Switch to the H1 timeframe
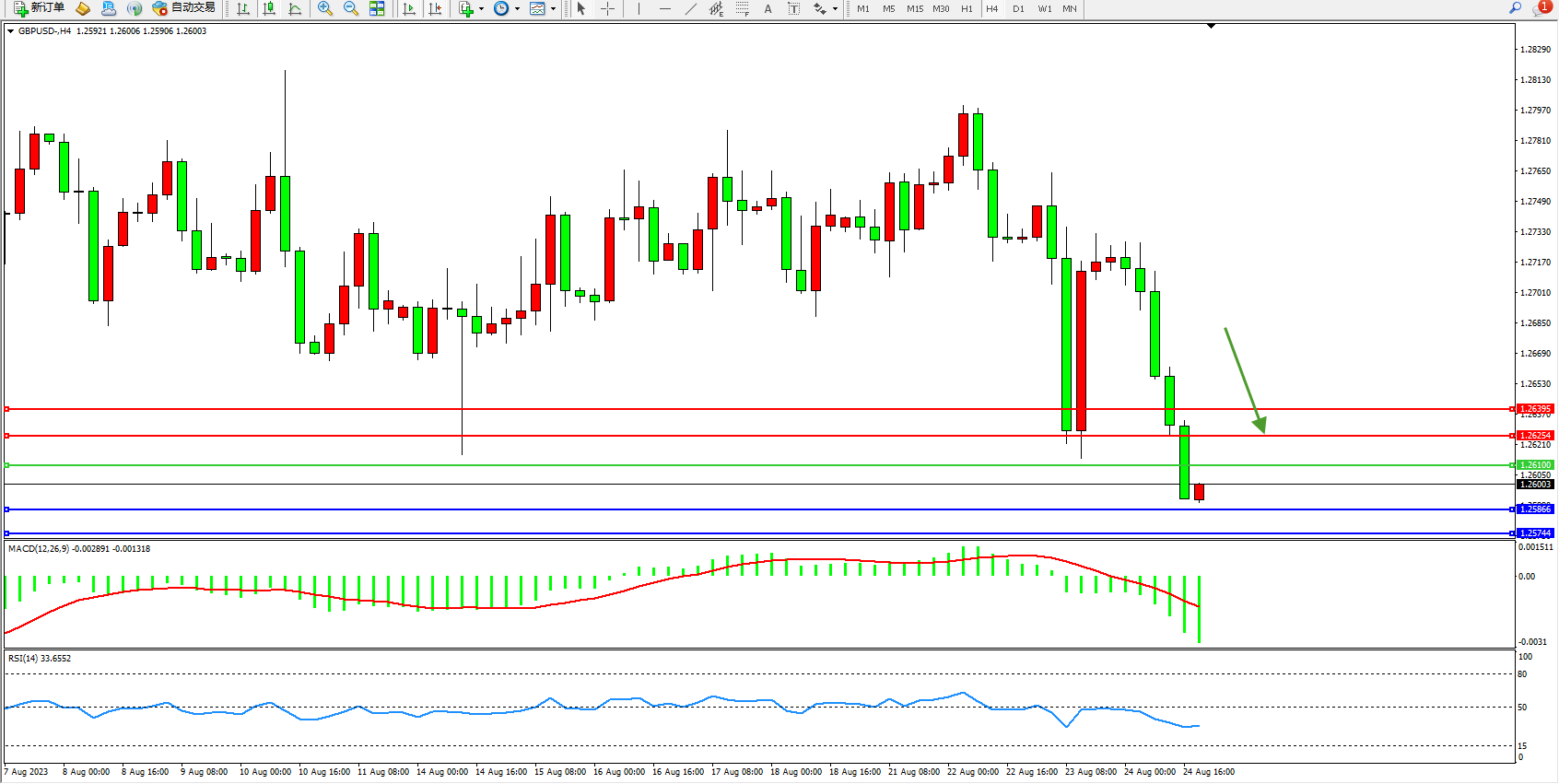 point(967,8)
